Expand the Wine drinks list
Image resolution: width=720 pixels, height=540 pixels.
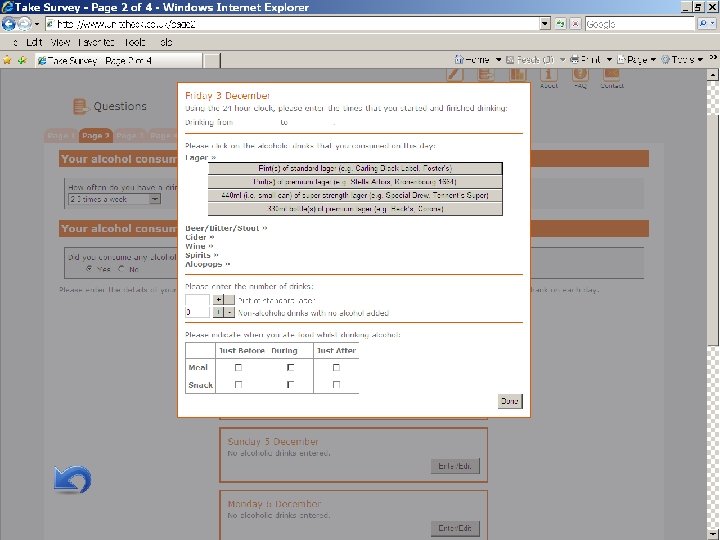click(x=199, y=247)
